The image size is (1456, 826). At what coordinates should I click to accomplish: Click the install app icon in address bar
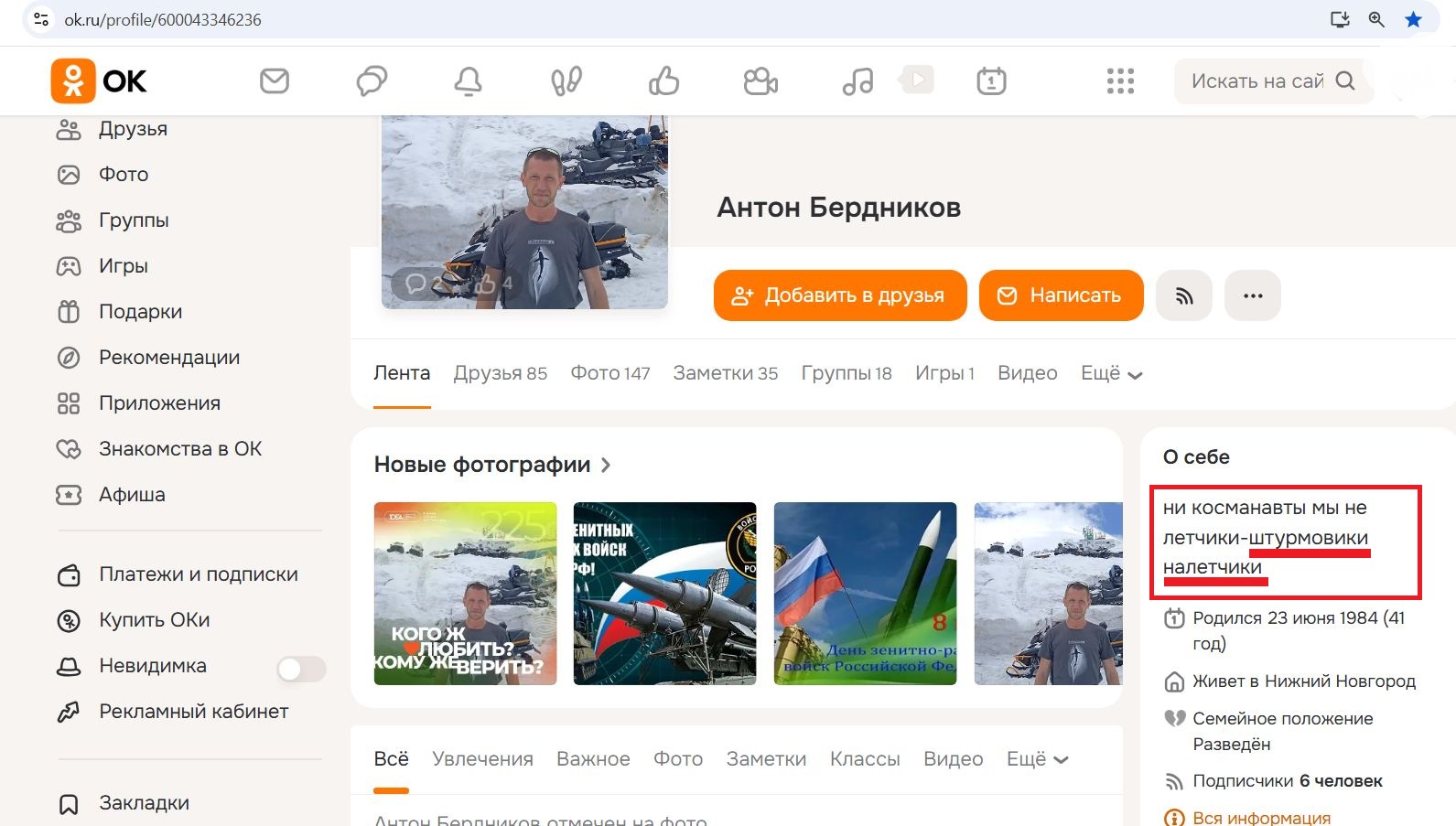tap(1340, 19)
